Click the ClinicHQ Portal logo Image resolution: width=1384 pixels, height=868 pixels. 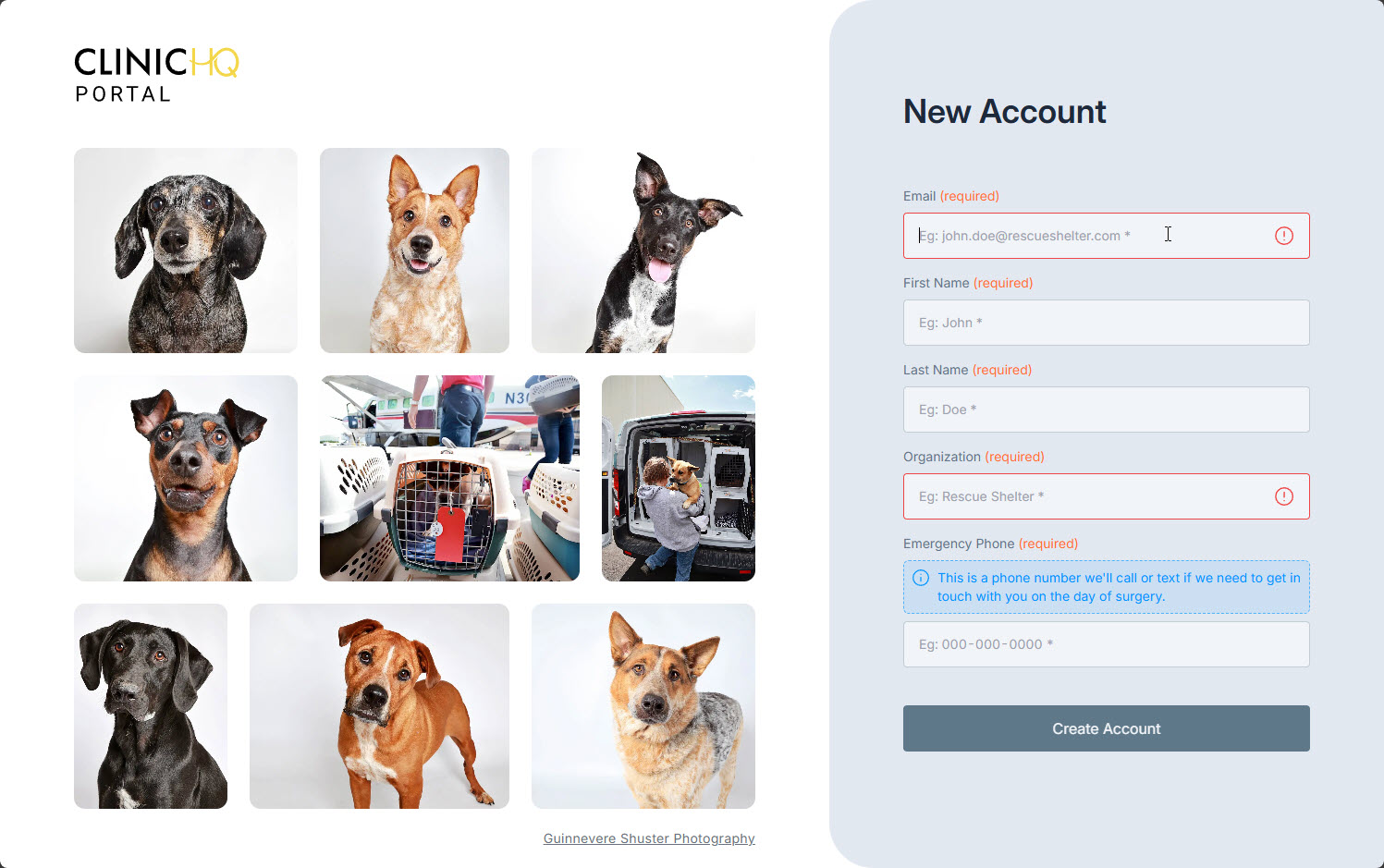tap(156, 75)
